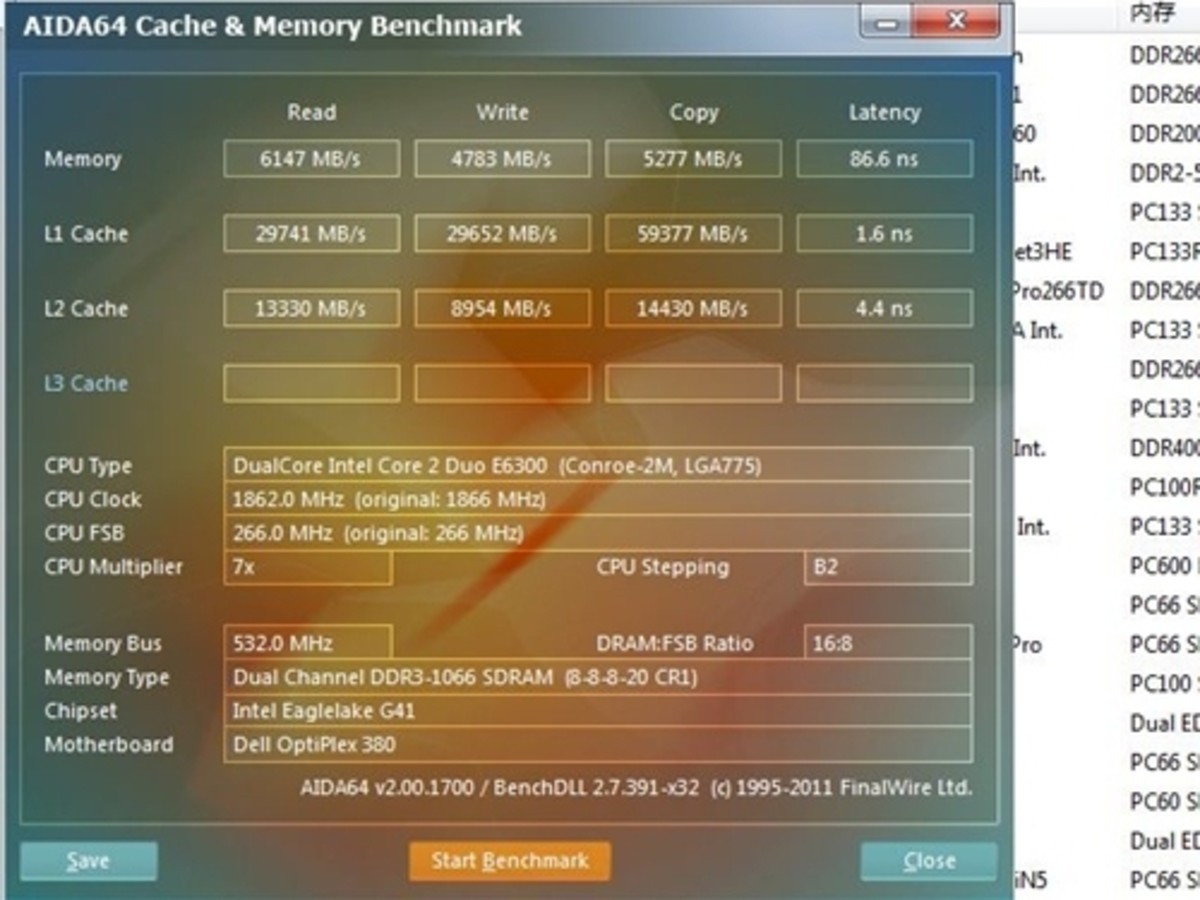The width and height of the screenshot is (1200, 900).
Task: Select Memory Copy value 5277 MB/s
Action: coord(694,159)
